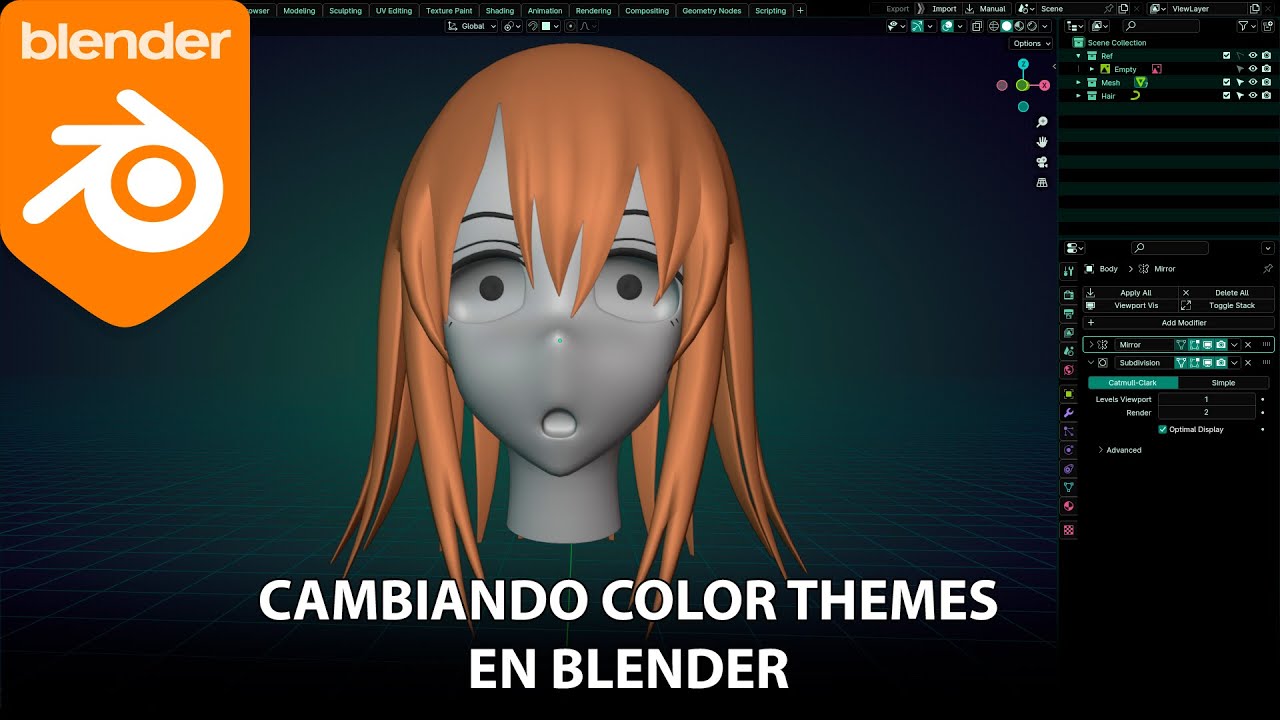Click the Apply All button
The width and height of the screenshot is (1280, 720).
click(1130, 293)
